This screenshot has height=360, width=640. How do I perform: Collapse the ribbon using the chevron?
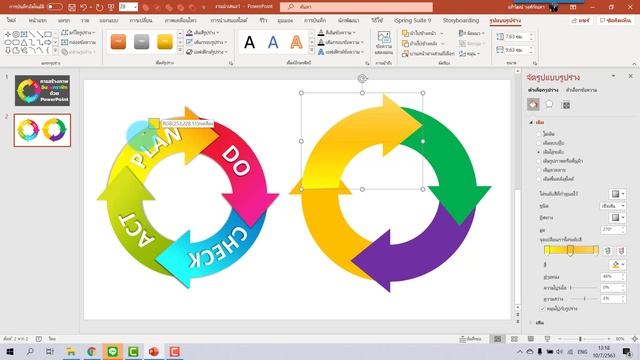[x=634, y=64]
